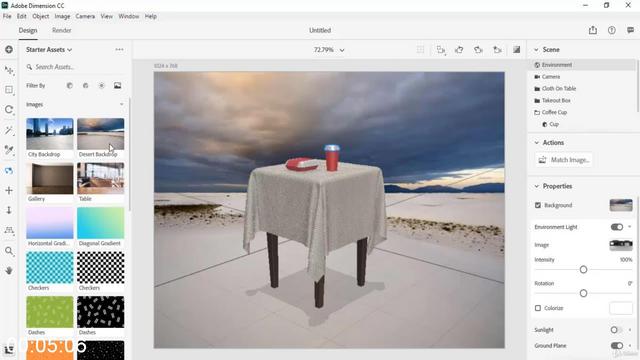Select the Magic Wand tool
The image size is (640, 360).
(9, 130)
